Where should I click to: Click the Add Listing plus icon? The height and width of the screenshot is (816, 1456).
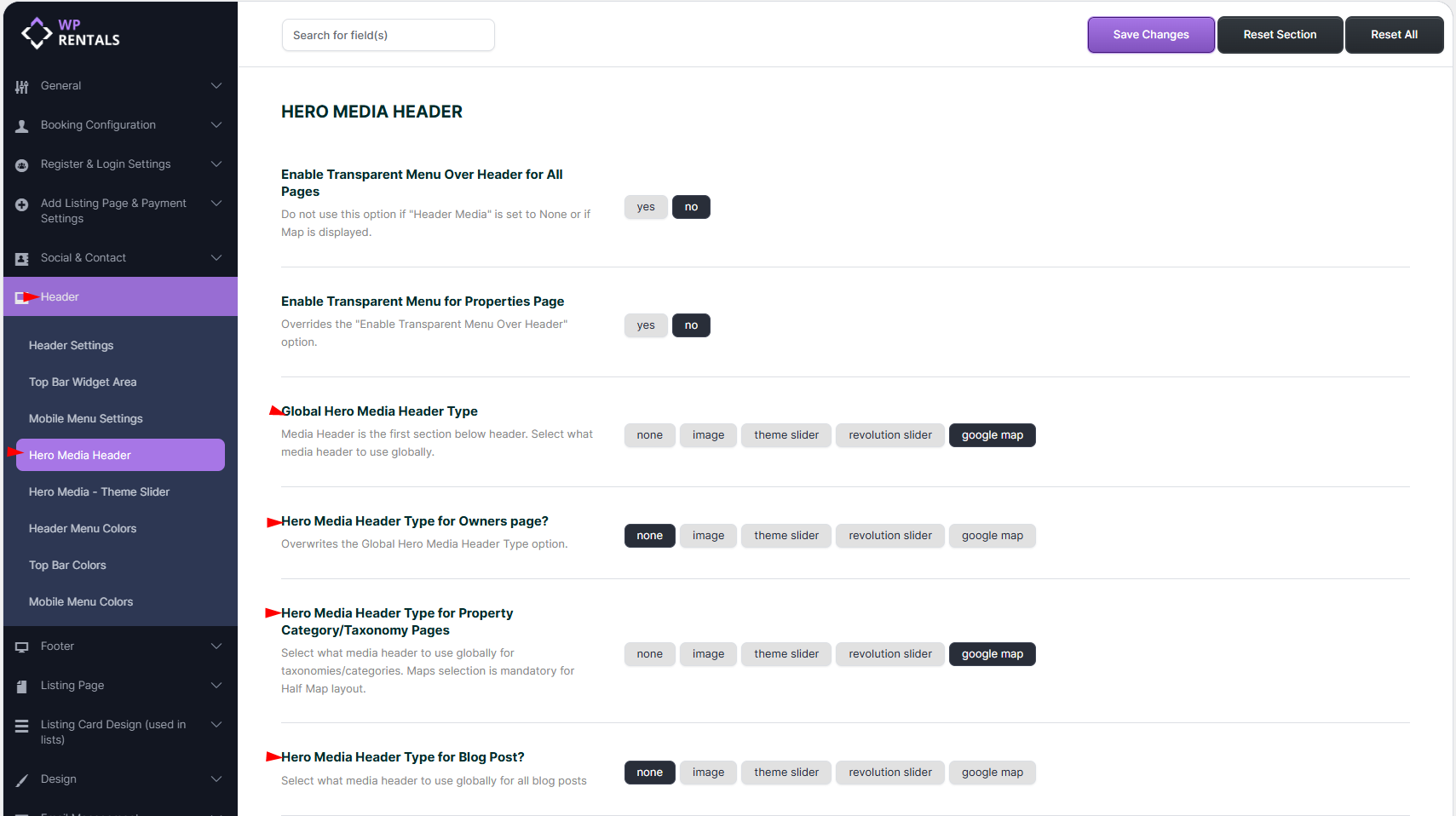(x=22, y=204)
